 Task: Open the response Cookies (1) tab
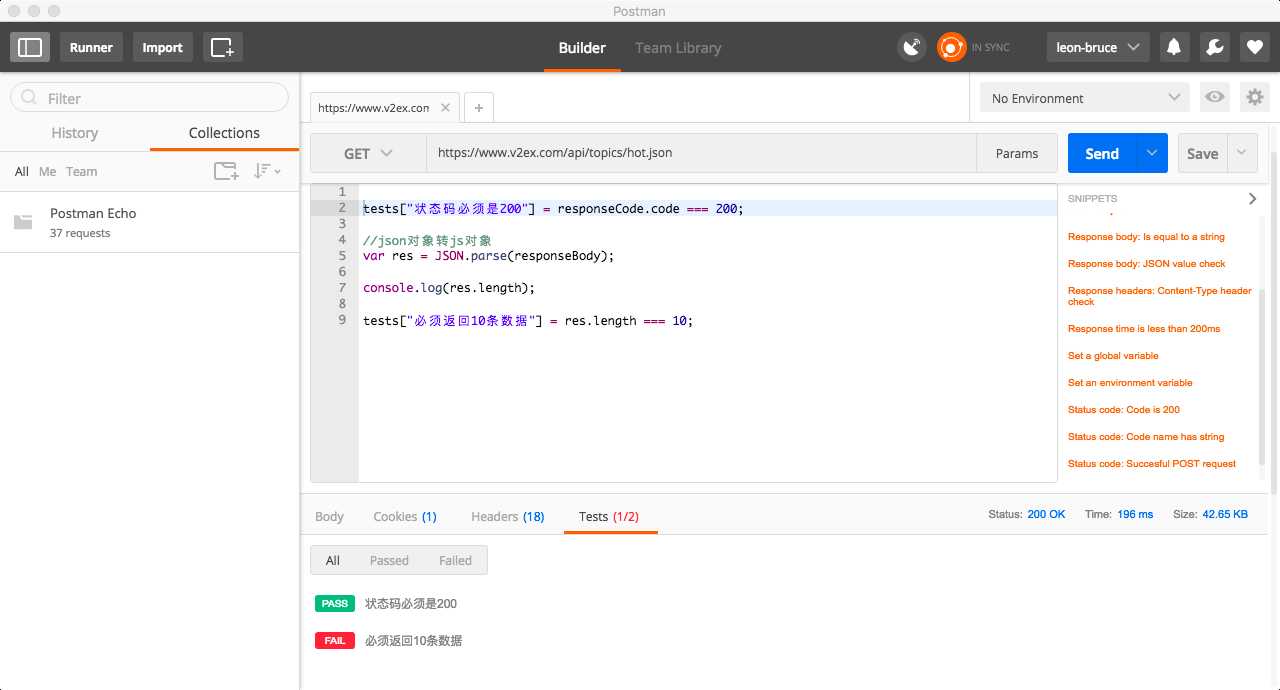(x=405, y=516)
